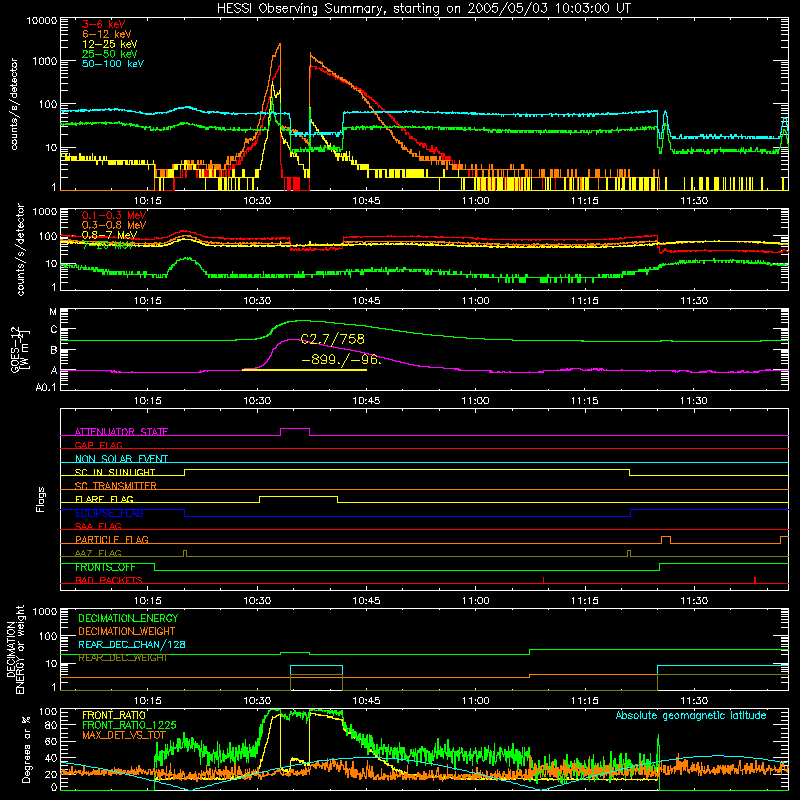Click the 10000 tick label on top panel

(x=42, y=20)
